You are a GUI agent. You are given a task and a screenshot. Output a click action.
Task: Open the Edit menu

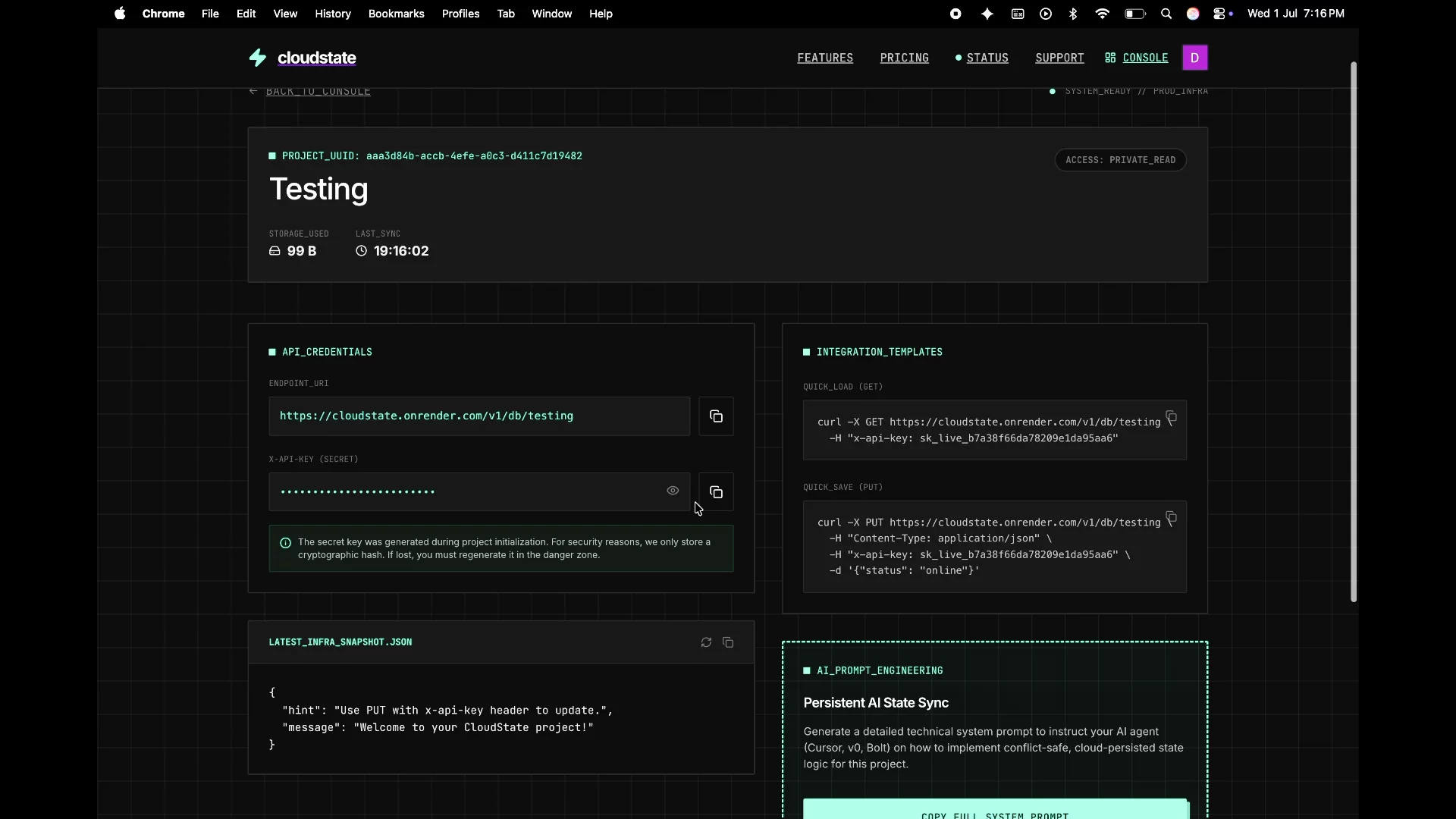246,14
